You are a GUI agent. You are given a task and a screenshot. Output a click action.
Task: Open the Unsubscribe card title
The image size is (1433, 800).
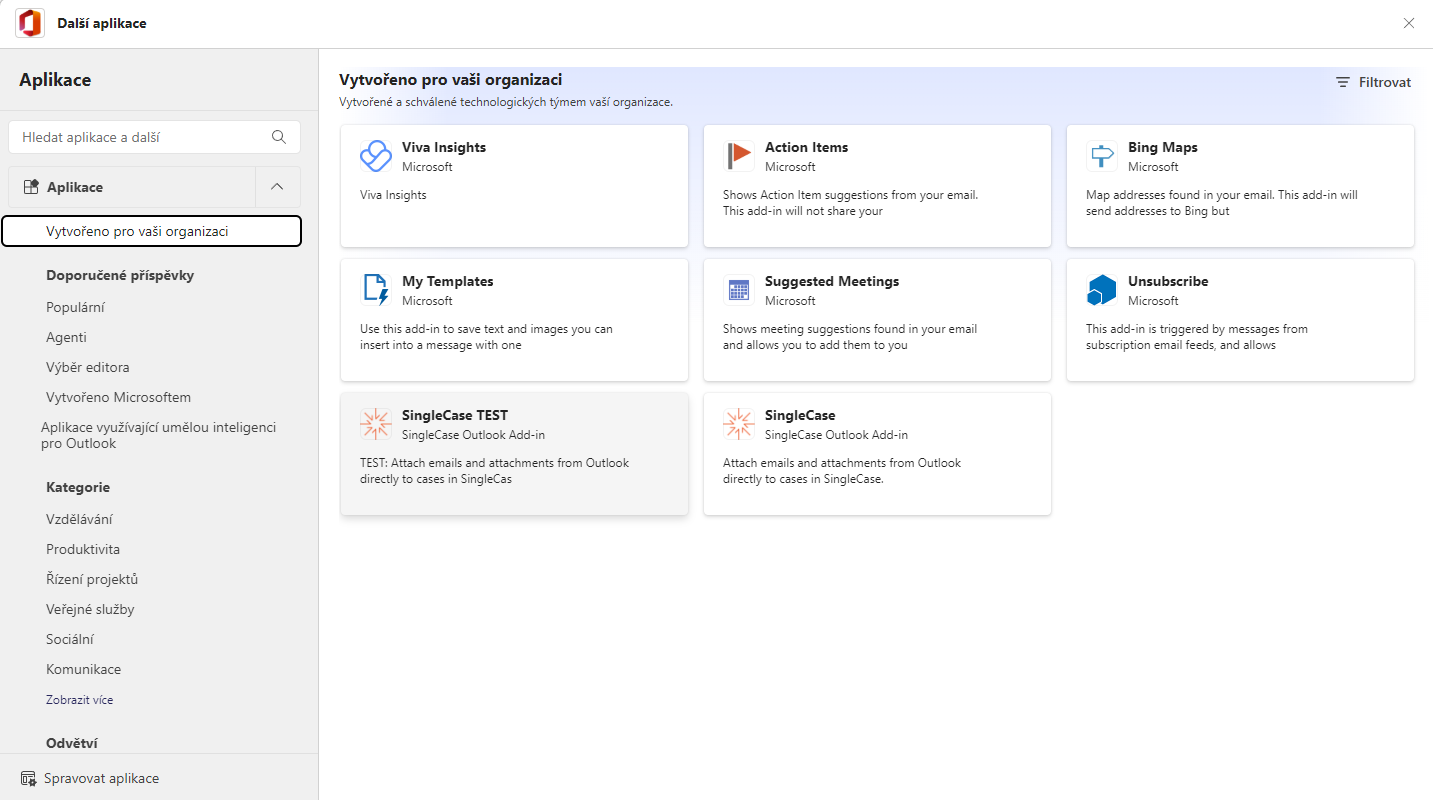(x=1168, y=281)
